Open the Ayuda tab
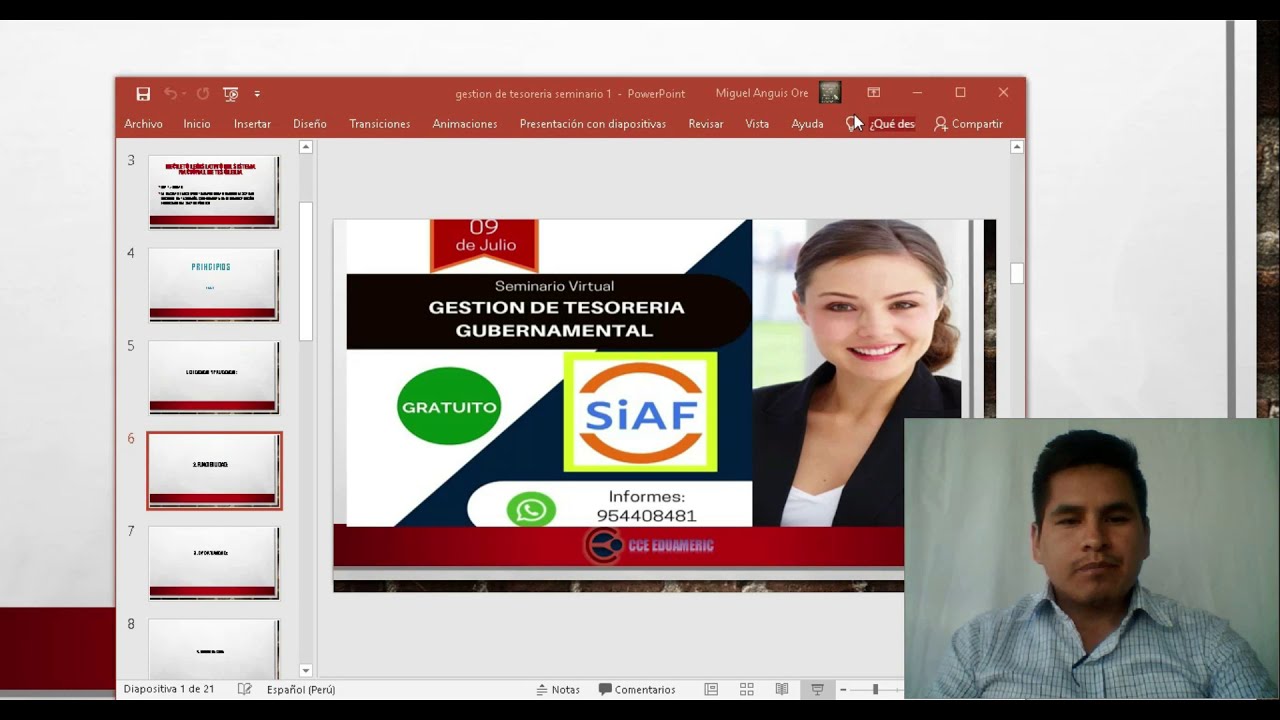 point(807,124)
